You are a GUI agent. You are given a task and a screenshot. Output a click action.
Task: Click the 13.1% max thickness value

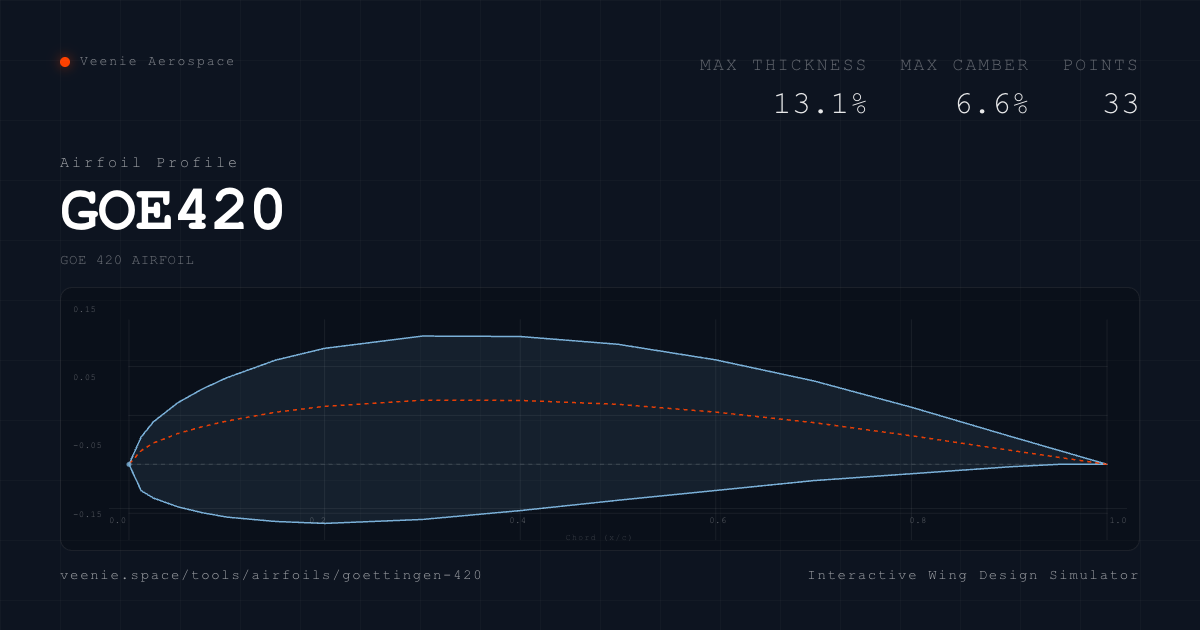820,104
